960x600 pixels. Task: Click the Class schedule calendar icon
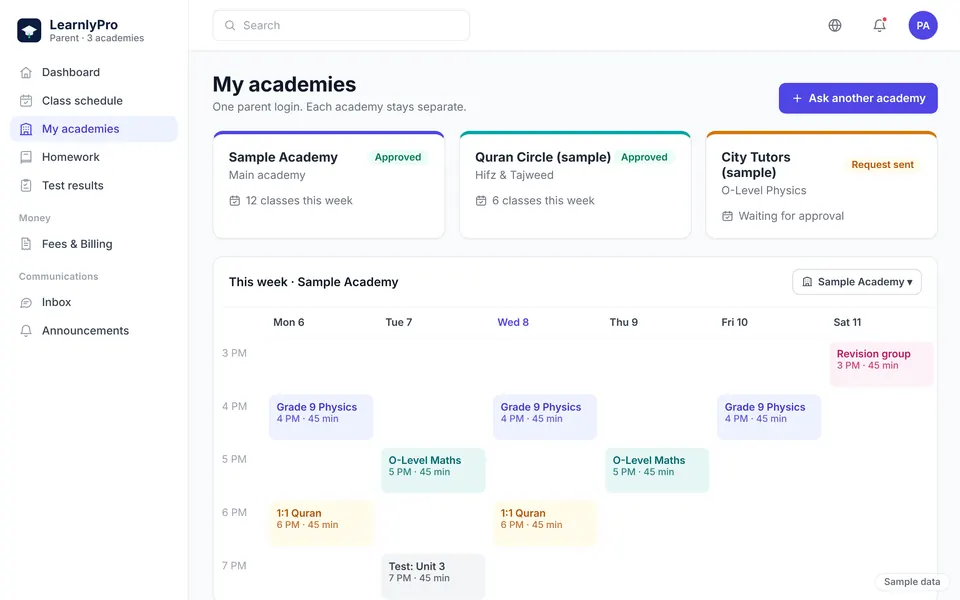click(x=26, y=100)
